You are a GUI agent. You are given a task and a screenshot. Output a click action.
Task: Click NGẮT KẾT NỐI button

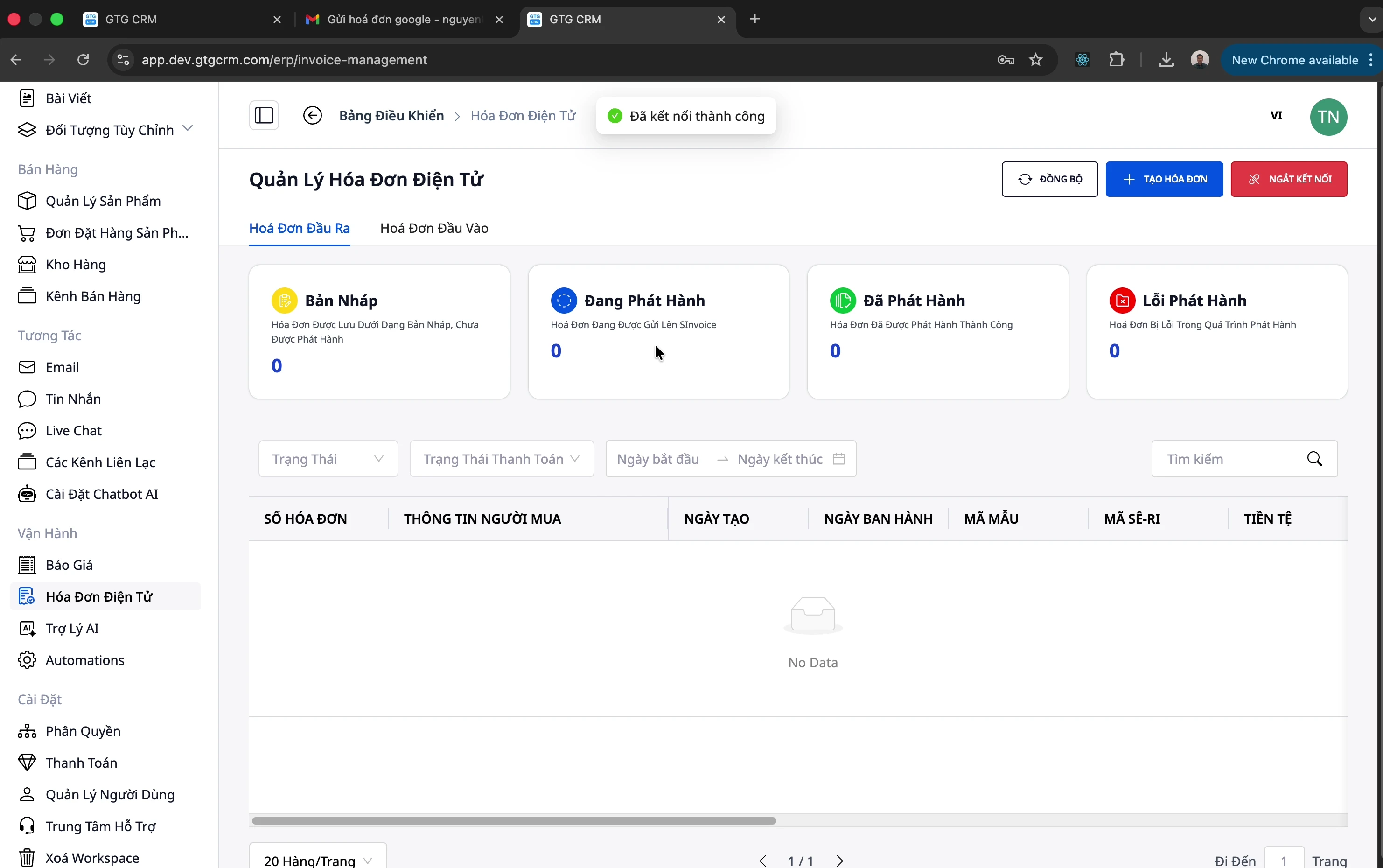(x=1288, y=179)
